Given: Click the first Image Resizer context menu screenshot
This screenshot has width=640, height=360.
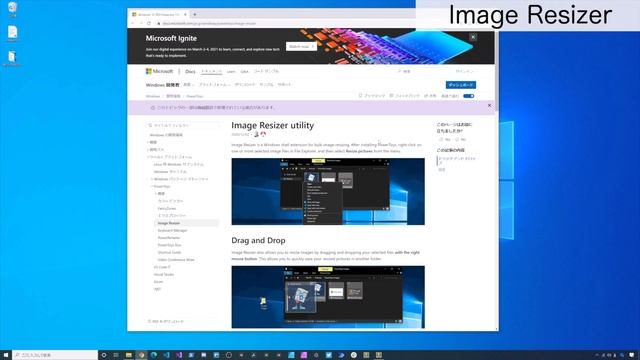Looking at the screenshot, I should point(328,191).
